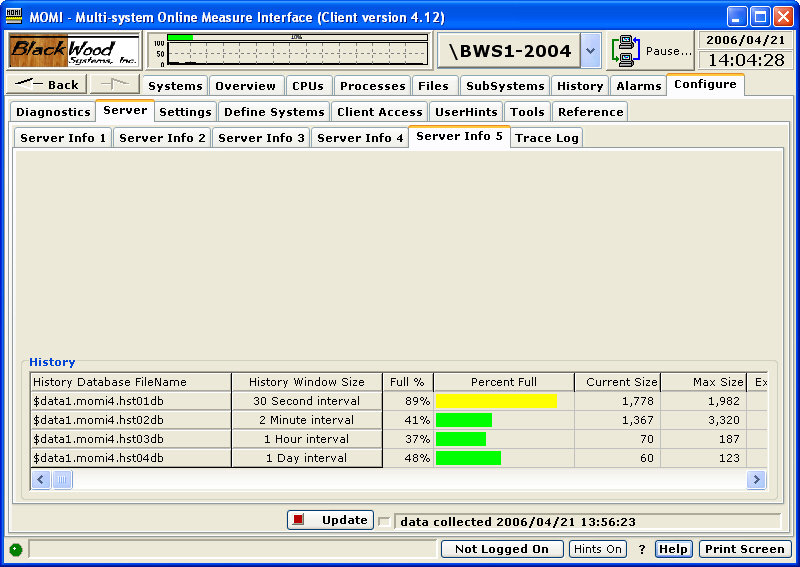Open the system name dropdown arrow

click(591, 50)
